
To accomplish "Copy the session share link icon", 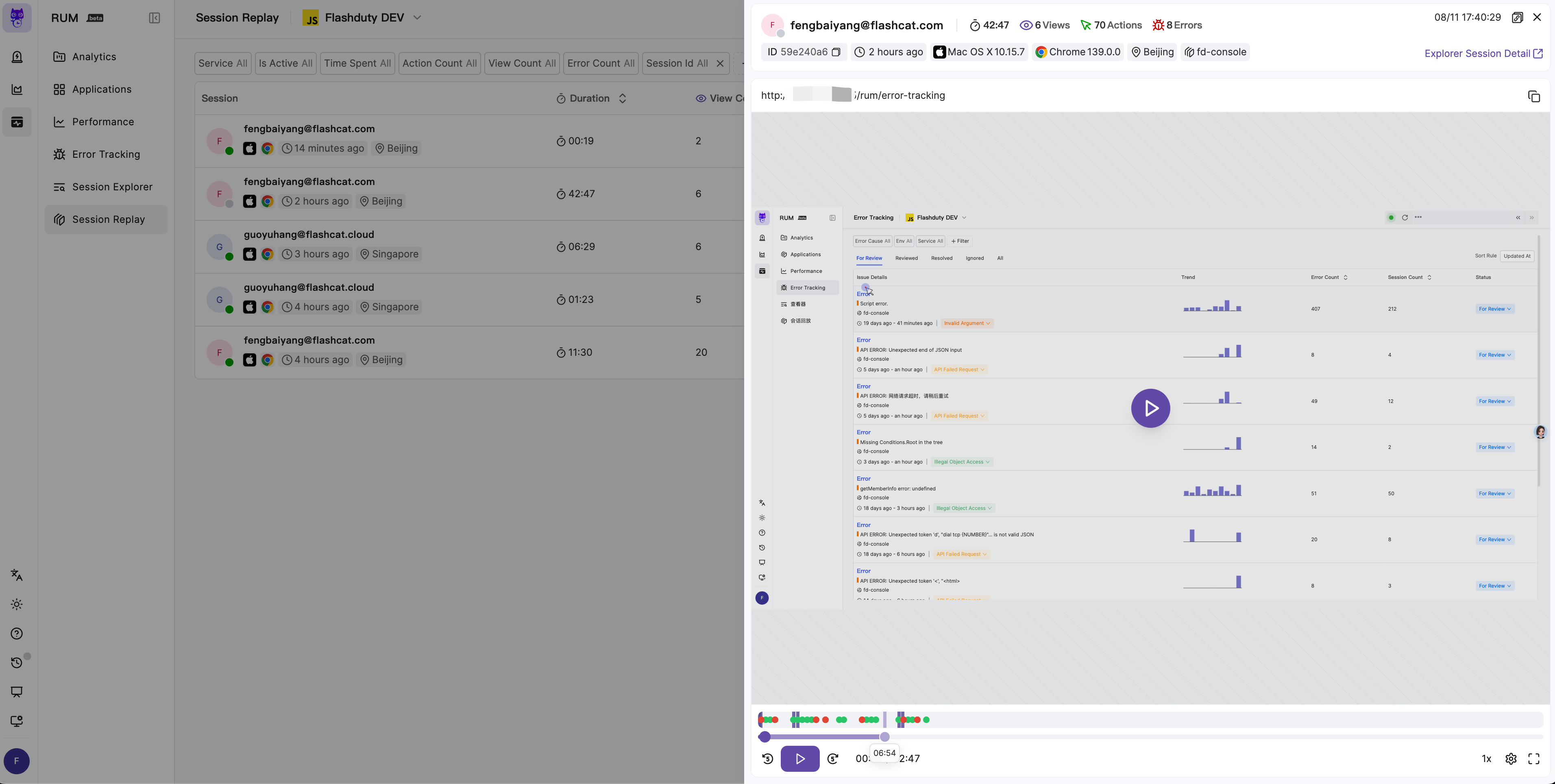I will tap(1517, 17).
